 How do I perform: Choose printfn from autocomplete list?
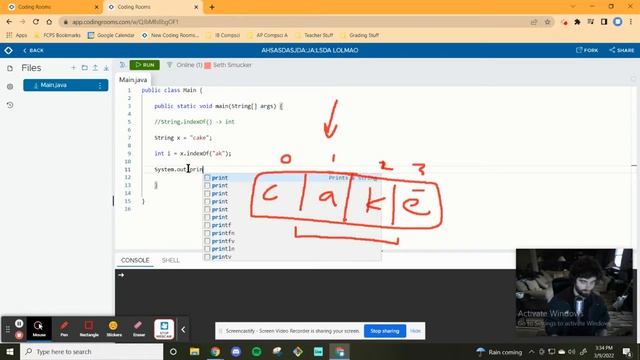pos(292,233)
